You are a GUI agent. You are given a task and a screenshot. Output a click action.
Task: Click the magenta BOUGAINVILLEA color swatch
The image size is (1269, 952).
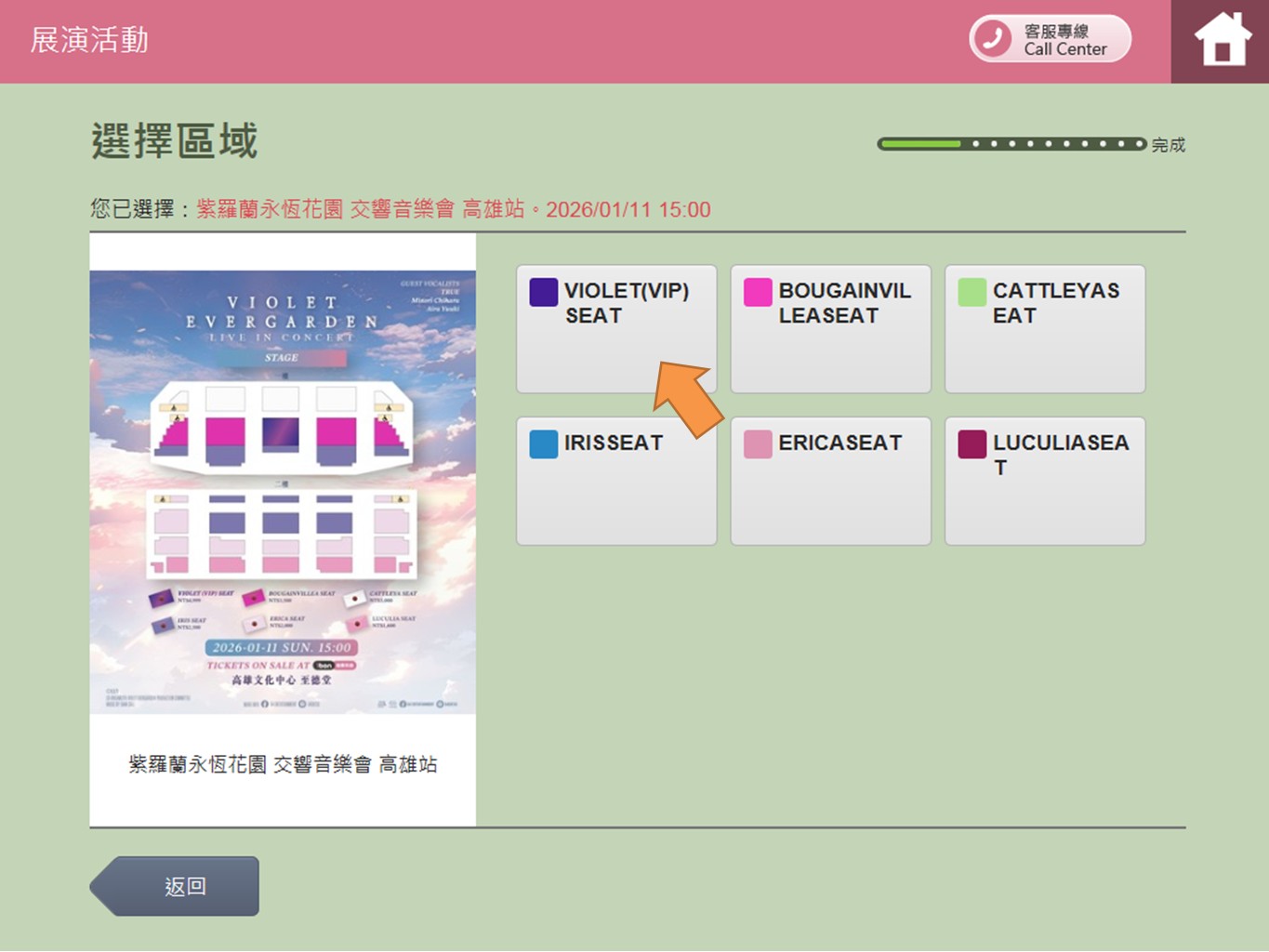[x=758, y=292]
